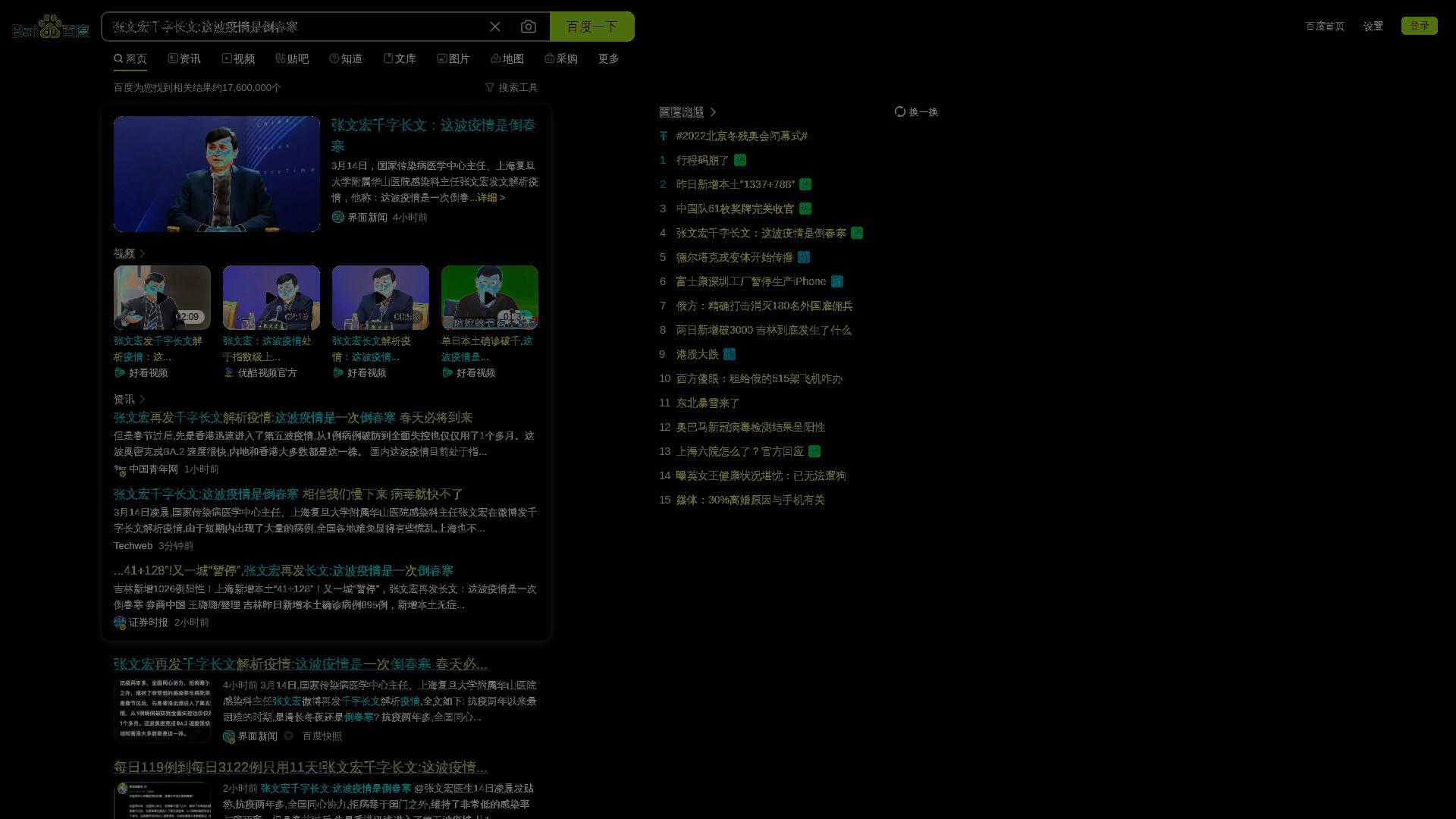Click 优酷视频官方 source icon
This screenshot has height=819, width=1456.
[x=229, y=372]
